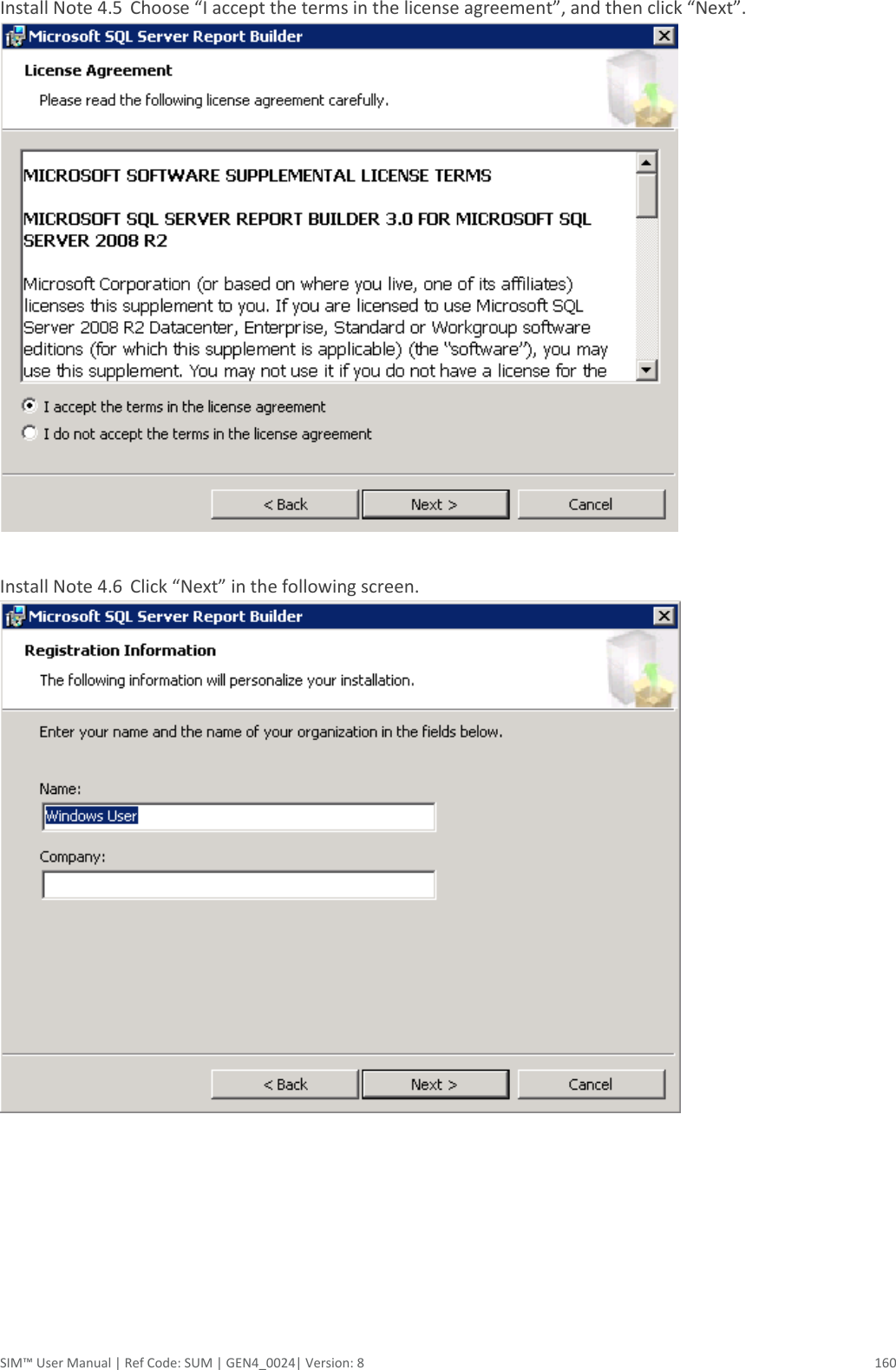Go Back from the Registration Information dialog
The image size is (896, 1370).
284,1085
